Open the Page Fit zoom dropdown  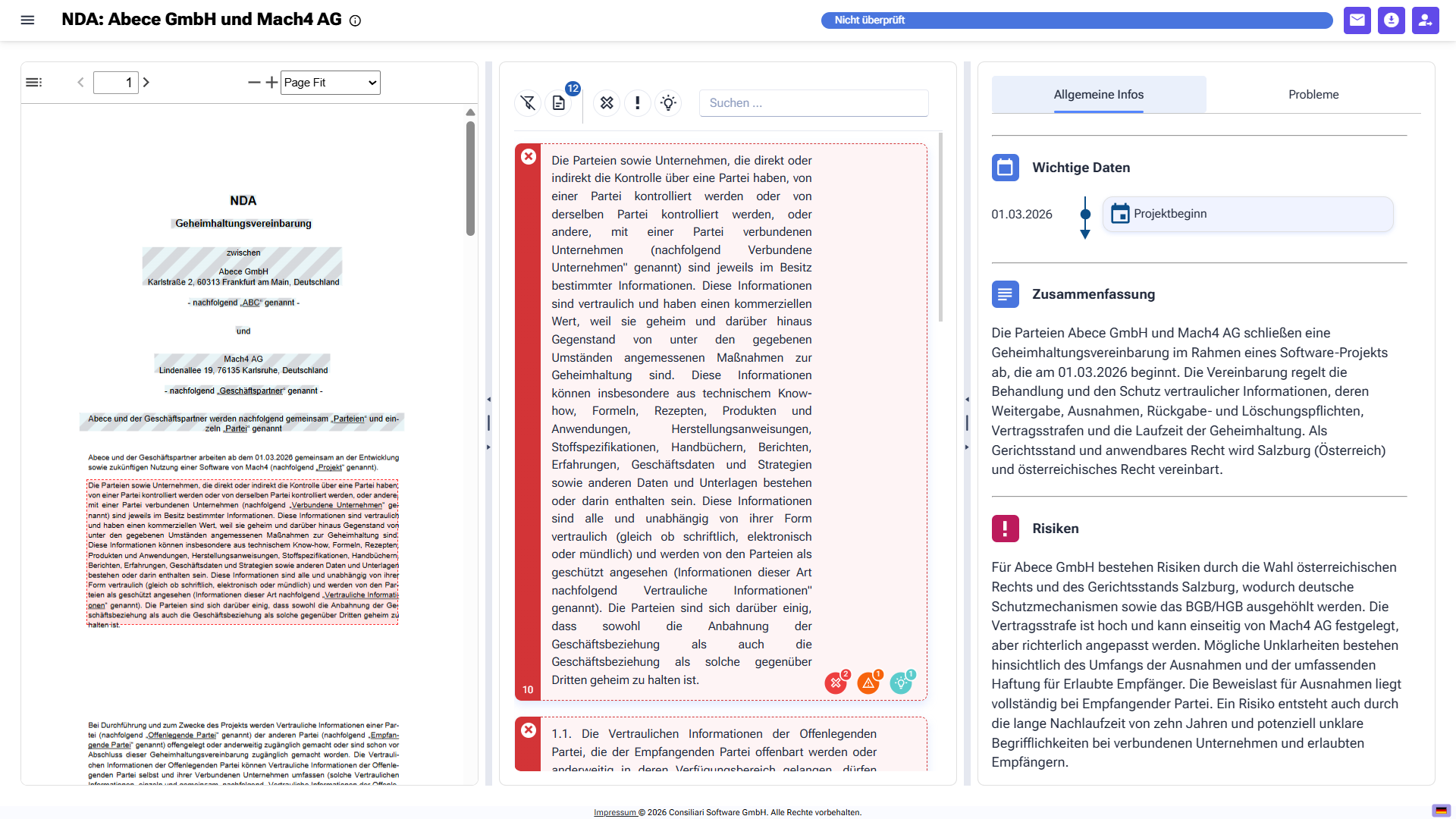[x=331, y=82]
